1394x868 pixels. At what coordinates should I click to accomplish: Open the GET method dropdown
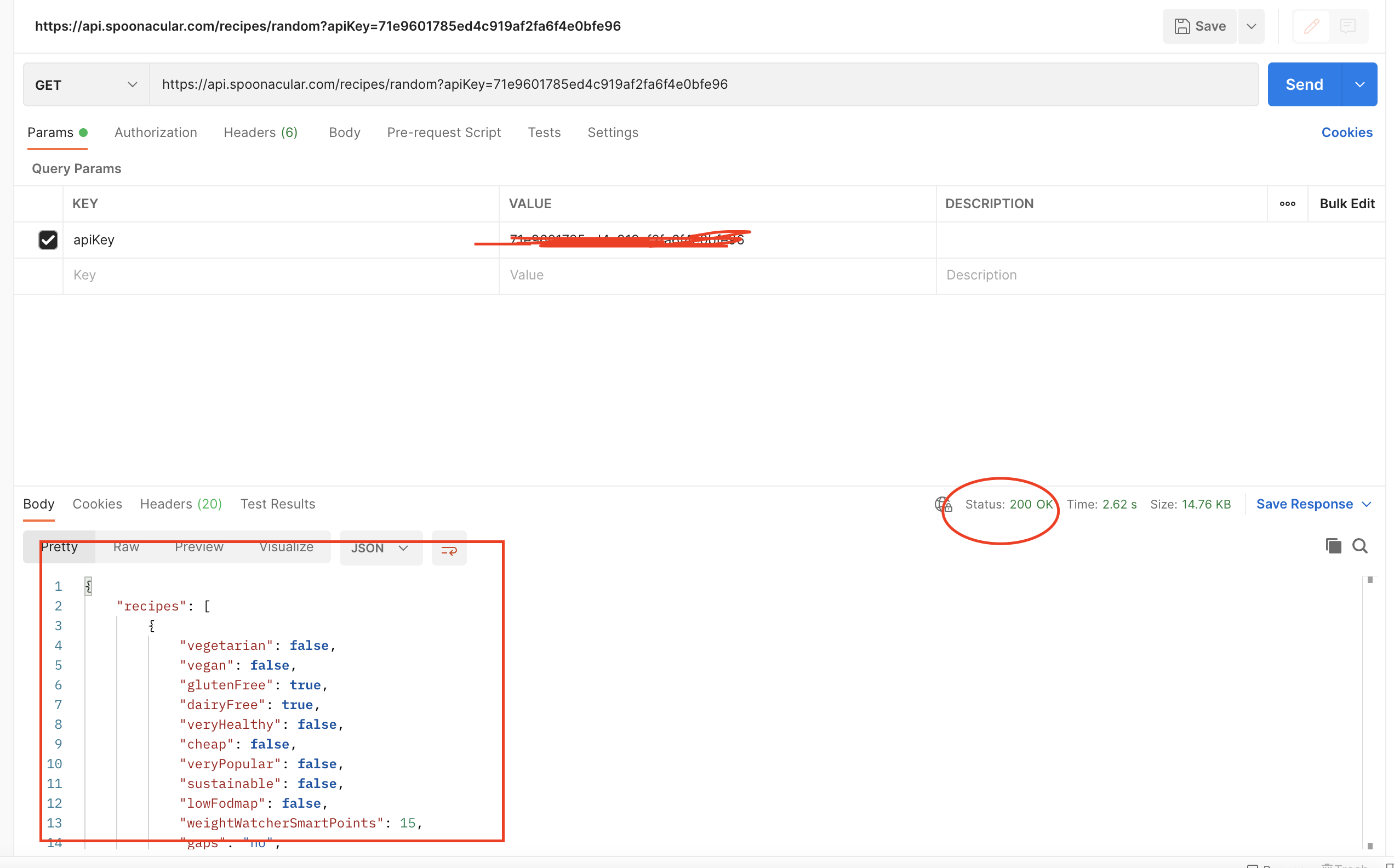point(86,85)
